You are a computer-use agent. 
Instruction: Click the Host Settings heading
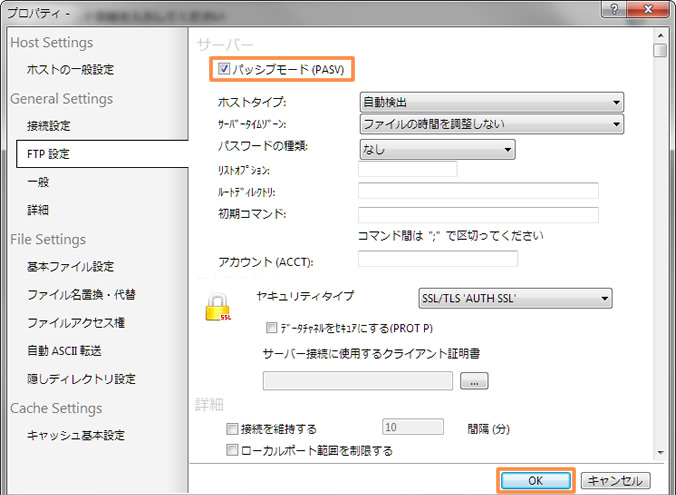point(52,42)
